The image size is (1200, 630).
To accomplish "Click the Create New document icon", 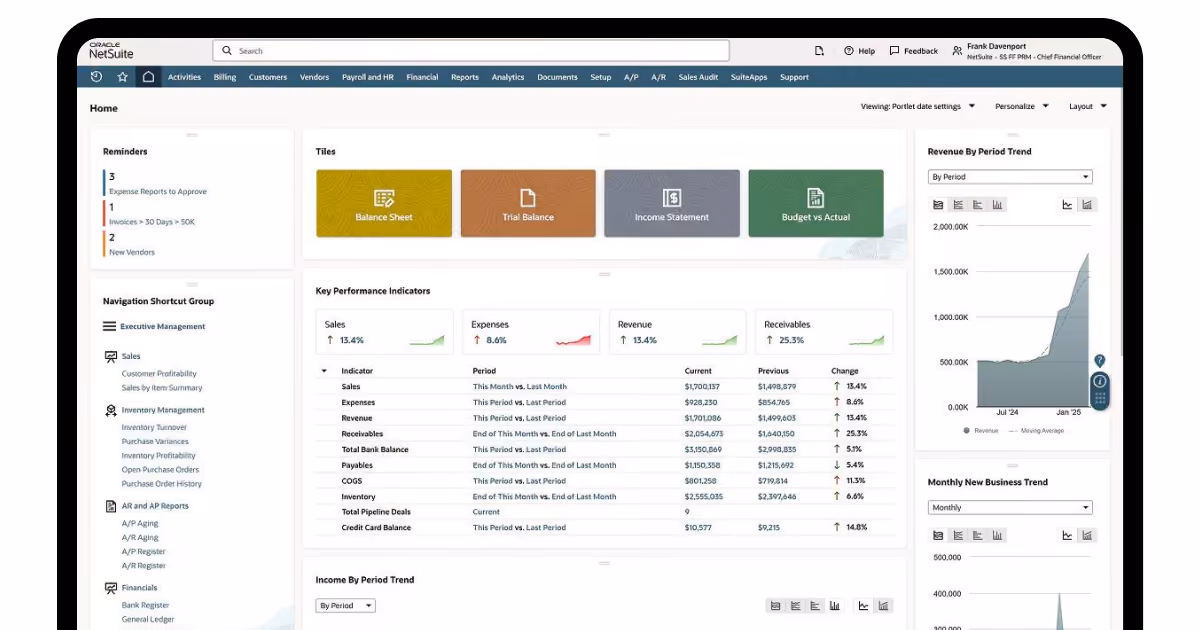I will pos(820,51).
